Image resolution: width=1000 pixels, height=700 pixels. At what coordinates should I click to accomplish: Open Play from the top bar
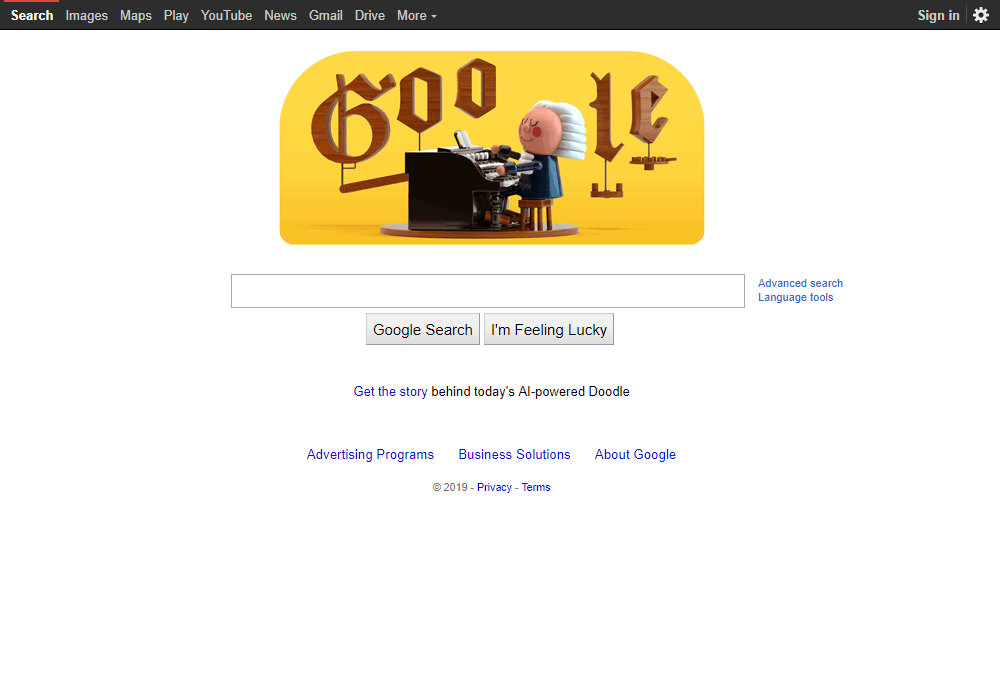[176, 15]
